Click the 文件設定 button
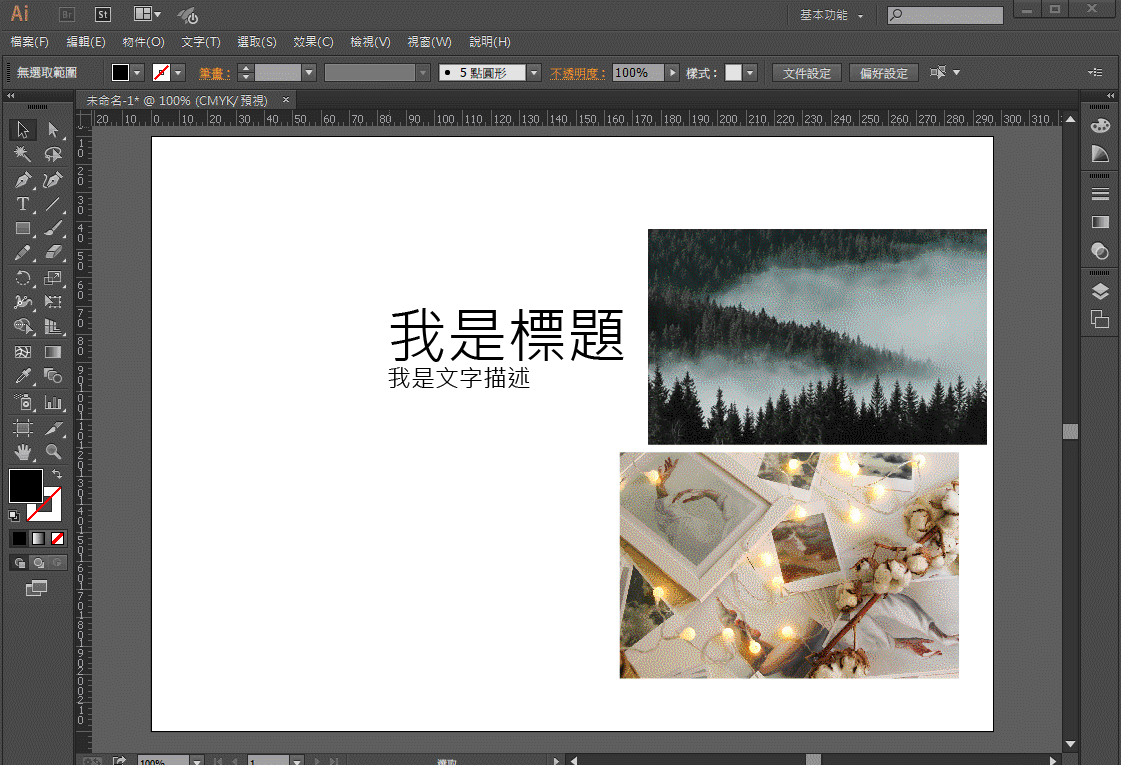Viewport: 1121px width, 765px height. tap(806, 73)
